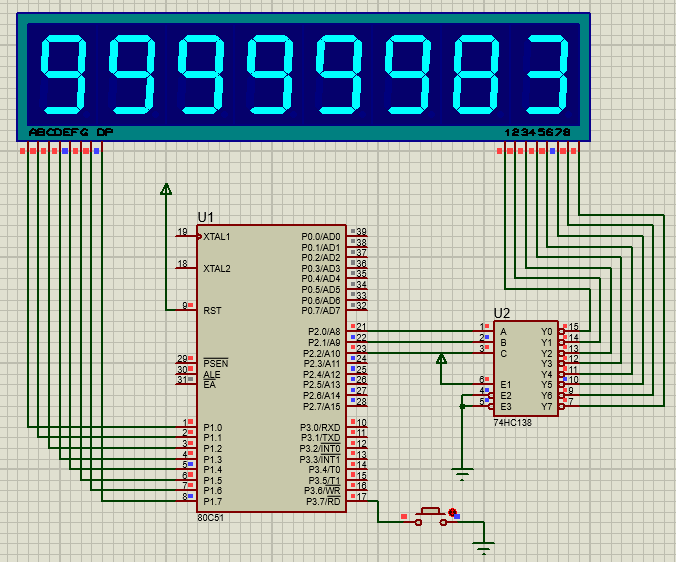
Task: Click the Y4 output label on U2
Action: coord(547,374)
